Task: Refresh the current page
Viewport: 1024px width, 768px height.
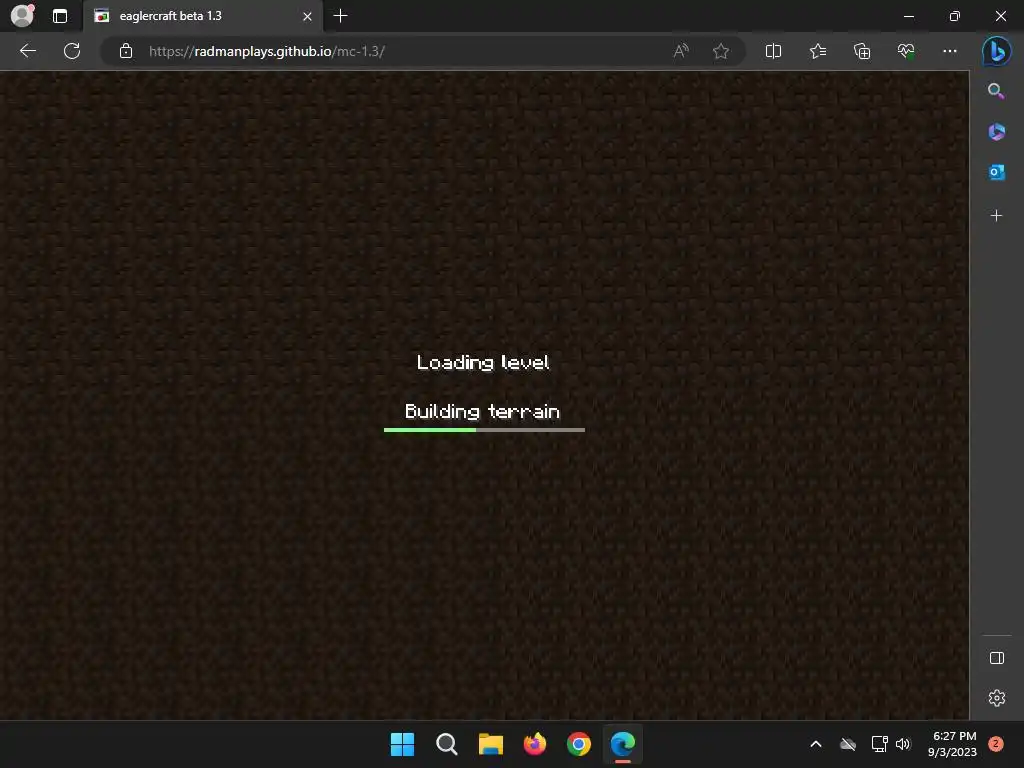Action: coord(72,51)
